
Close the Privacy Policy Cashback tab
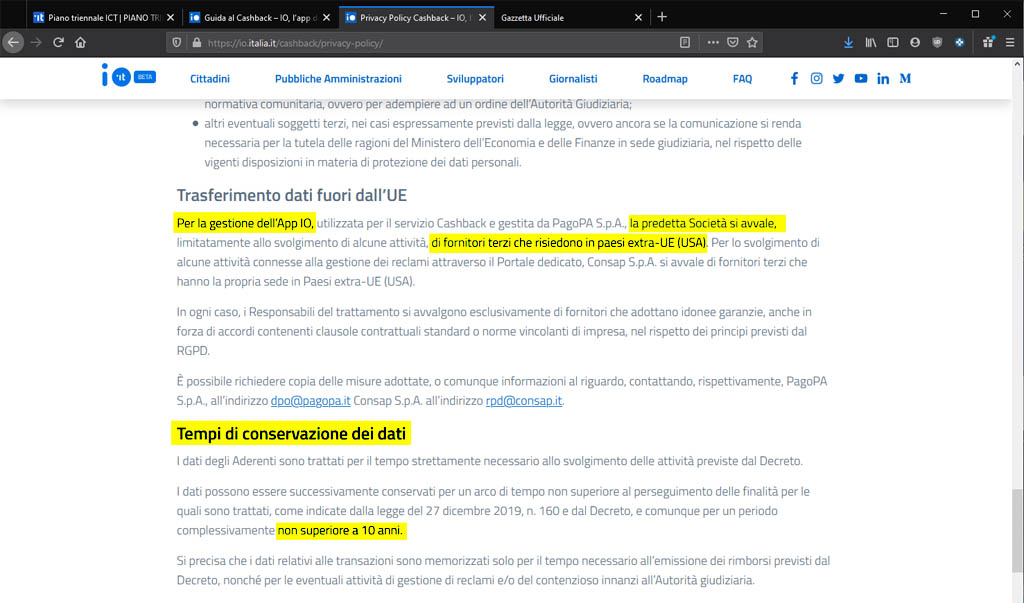(x=483, y=18)
